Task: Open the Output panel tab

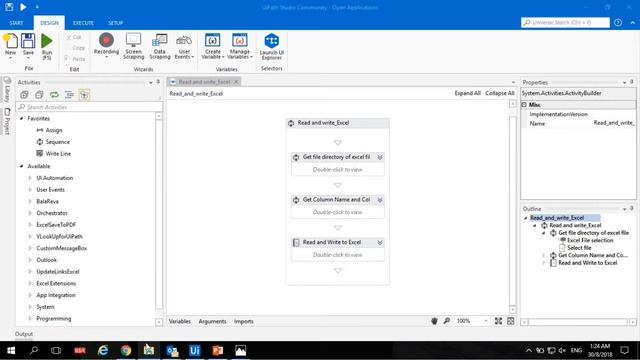Action: coord(24,334)
